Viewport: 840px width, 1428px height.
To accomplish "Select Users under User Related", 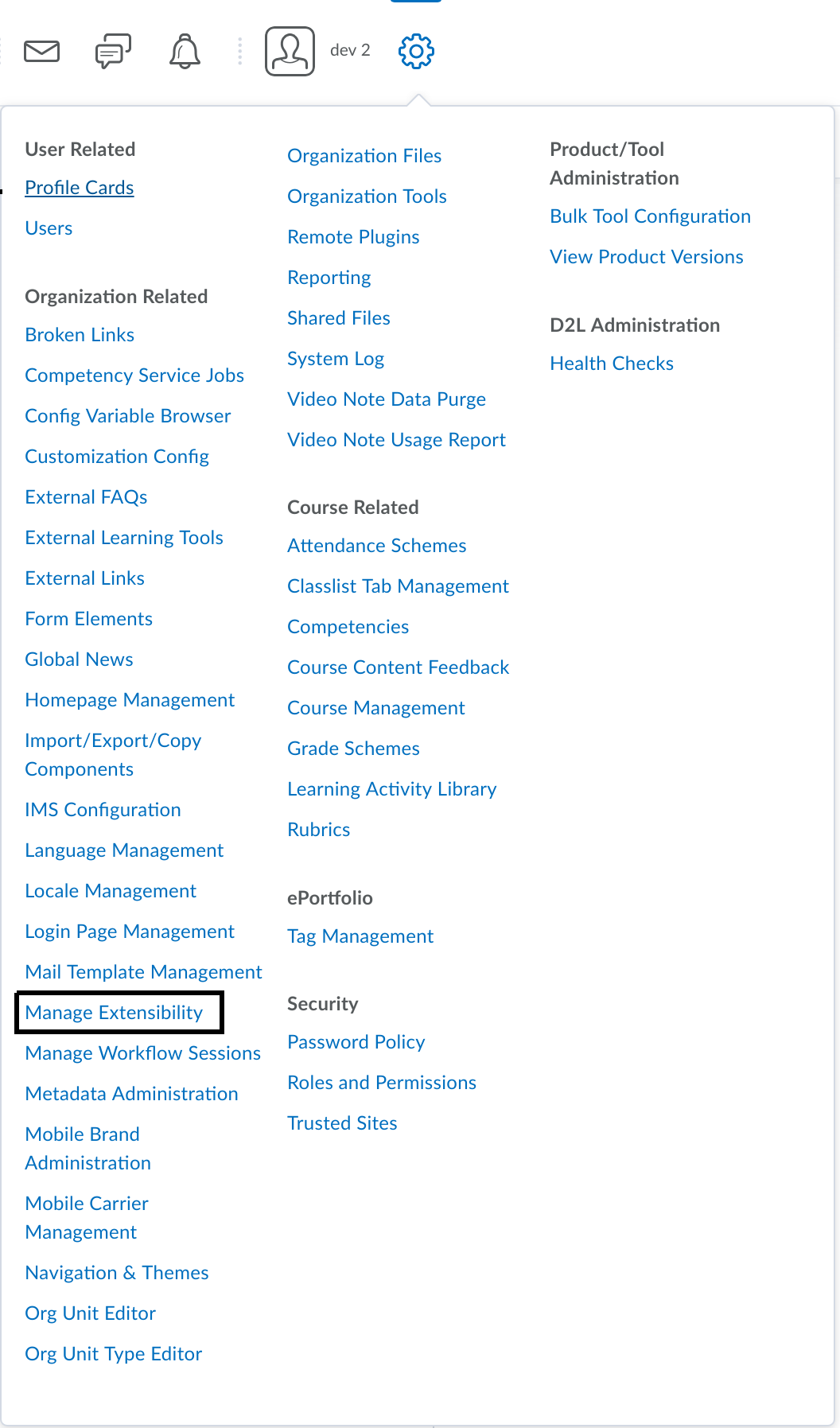I will [49, 228].
